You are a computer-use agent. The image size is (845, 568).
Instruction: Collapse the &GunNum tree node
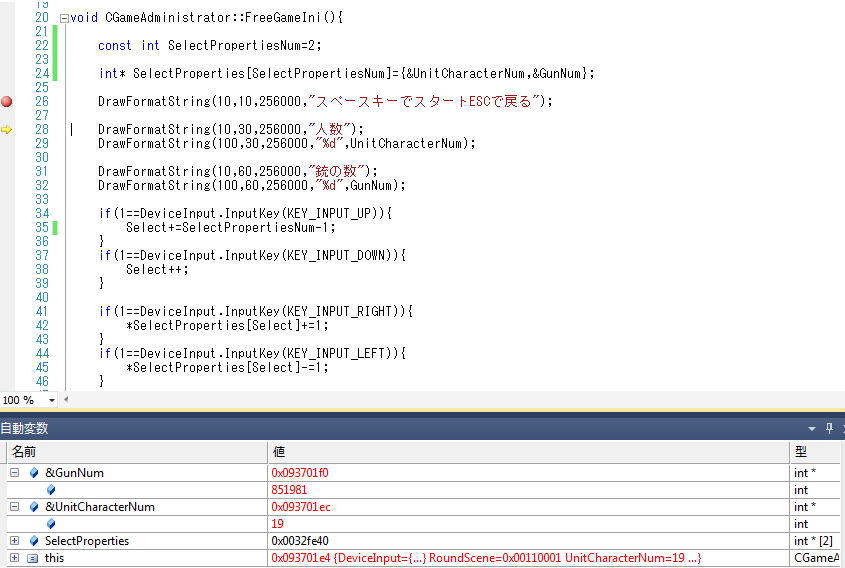coord(14,473)
